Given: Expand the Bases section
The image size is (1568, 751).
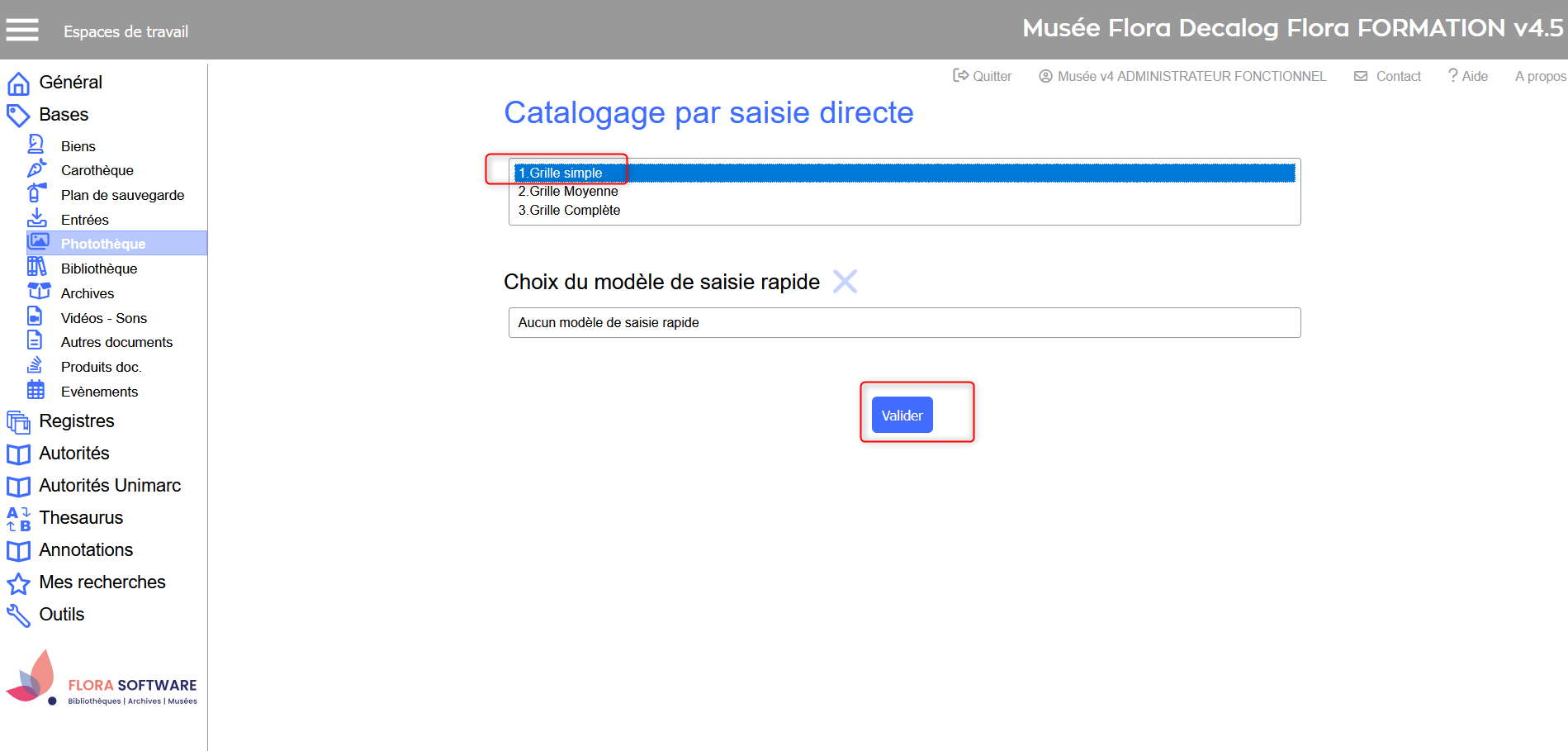Looking at the screenshot, I should 64,115.
